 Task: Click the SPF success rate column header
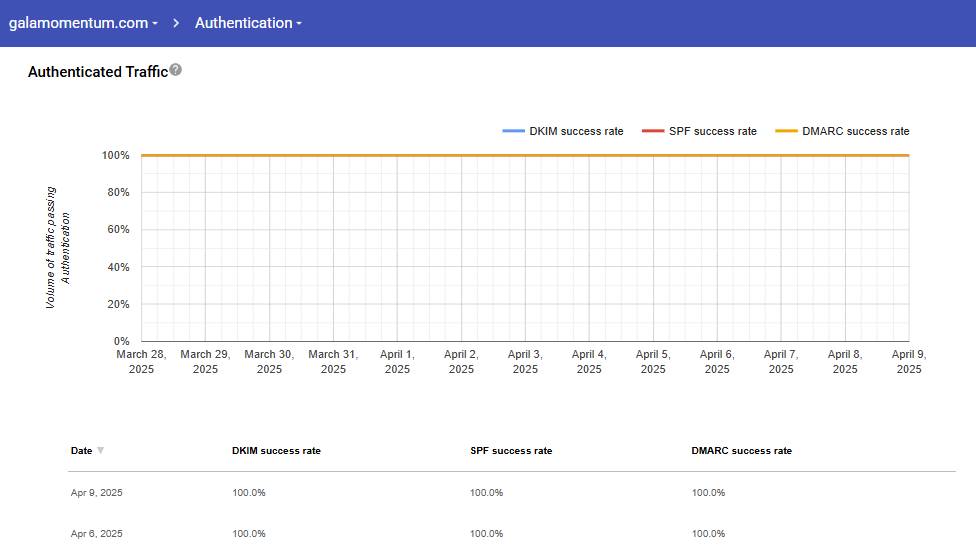point(510,451)
